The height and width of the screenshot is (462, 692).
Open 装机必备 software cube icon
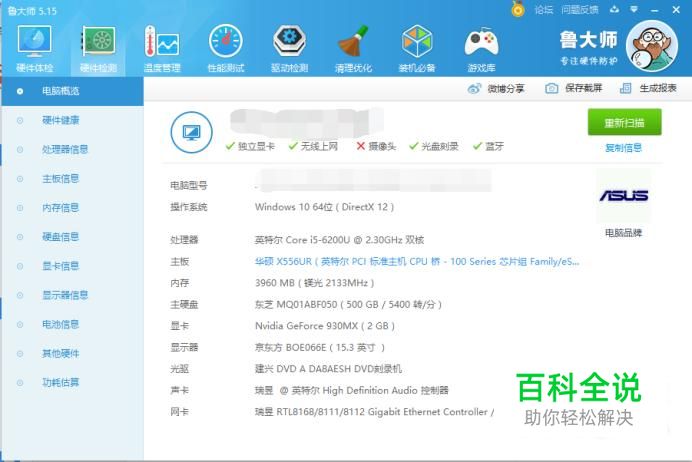(x=417, y=48)
